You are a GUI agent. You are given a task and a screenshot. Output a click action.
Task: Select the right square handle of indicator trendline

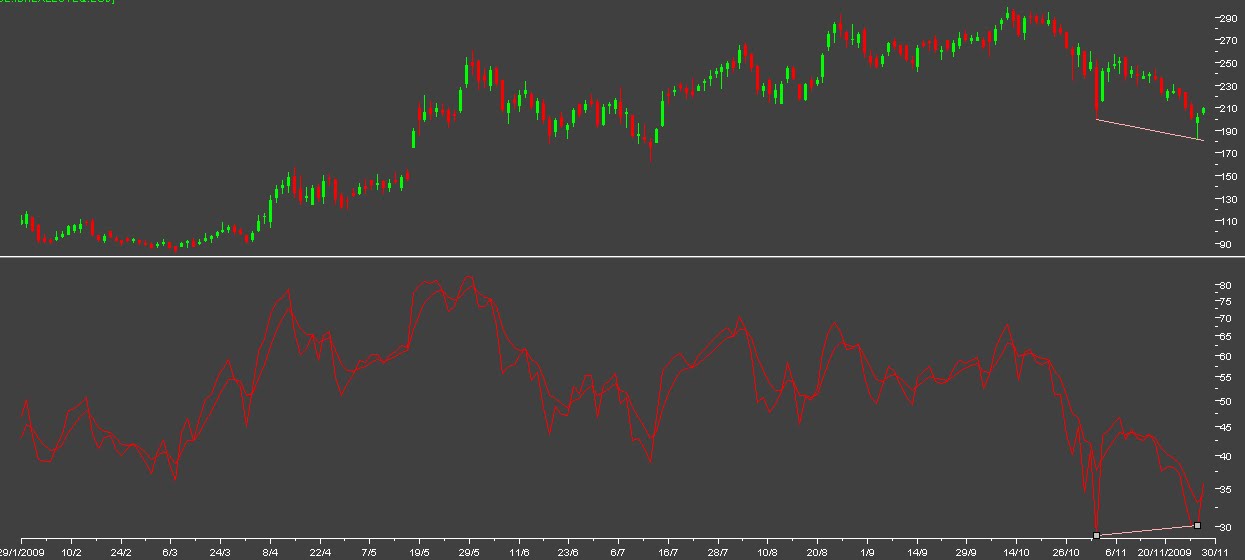[1198, 525]
